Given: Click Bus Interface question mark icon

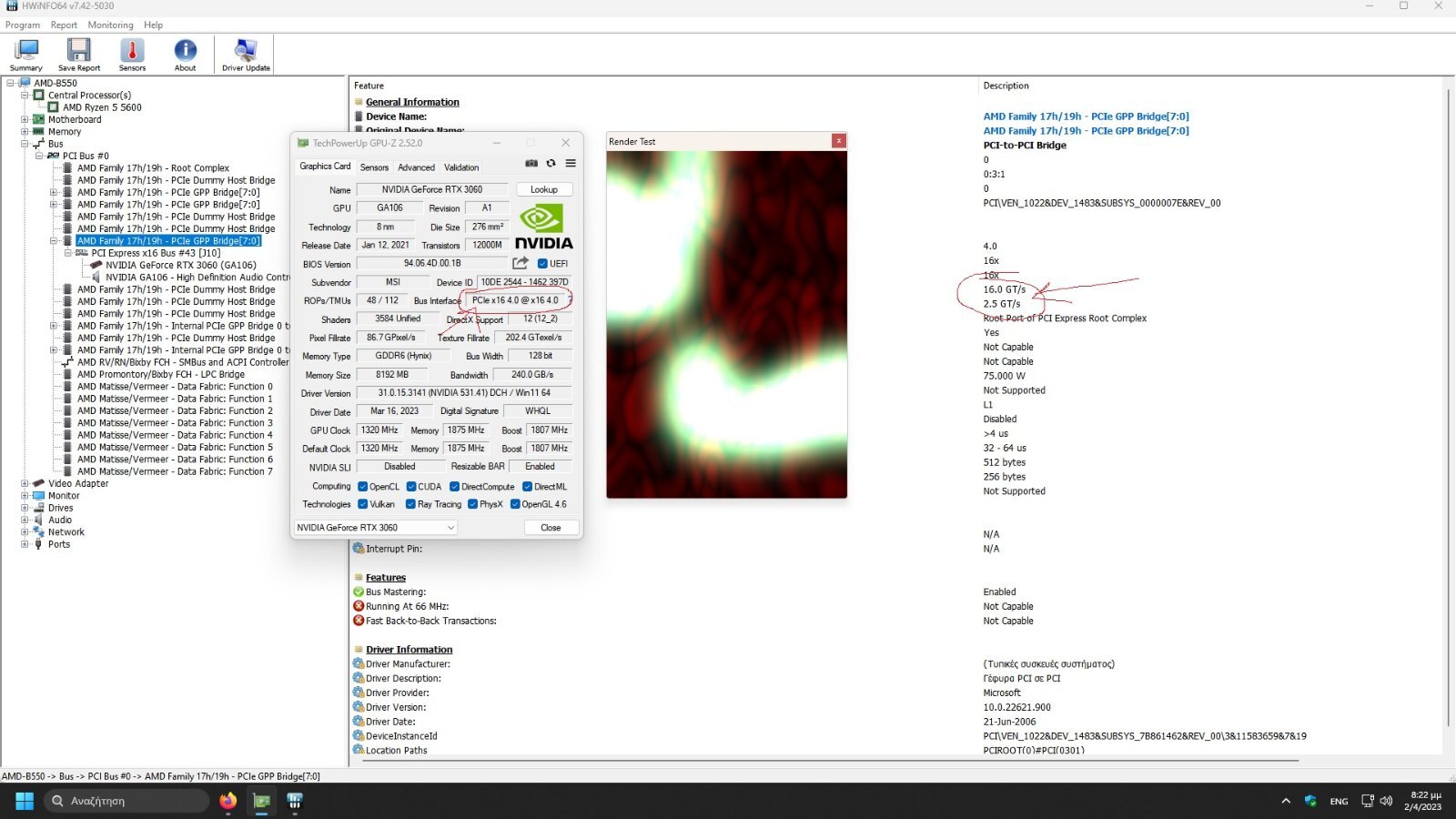Looking at the screenshot, I should click(571, 299).
